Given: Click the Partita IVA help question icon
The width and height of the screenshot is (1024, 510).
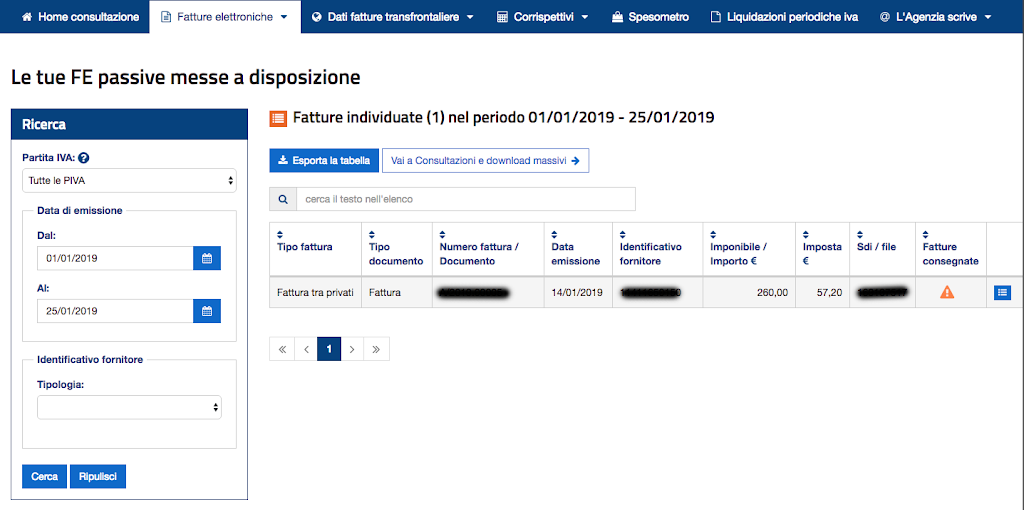Looking at the screenshot, I should coord(84,158).
